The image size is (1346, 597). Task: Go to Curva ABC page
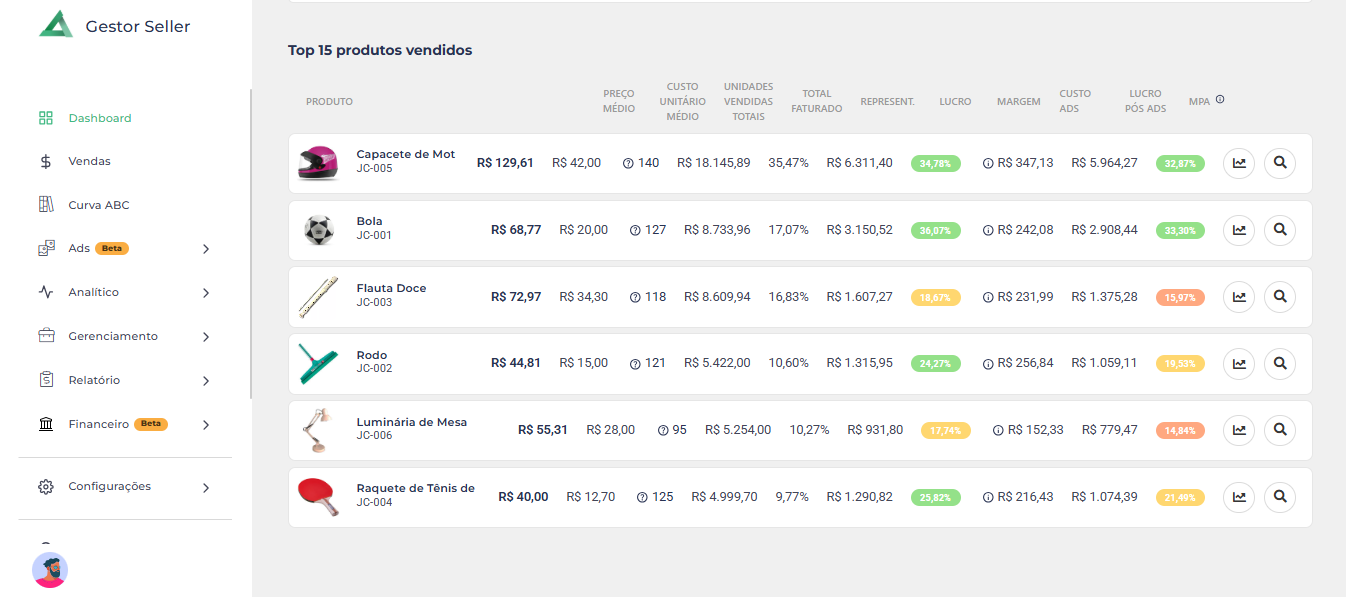[x=98, y=205]
